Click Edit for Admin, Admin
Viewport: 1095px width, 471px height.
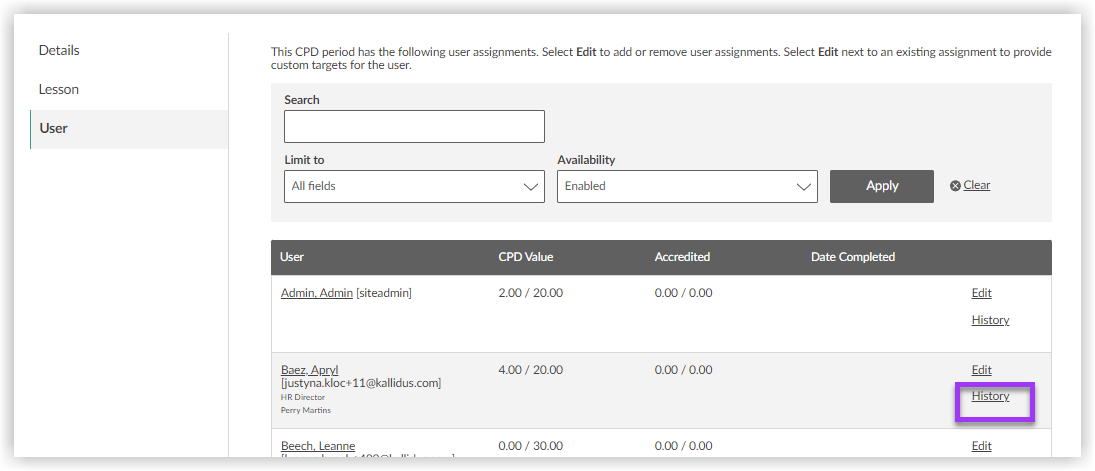click(x=981, y=293)
